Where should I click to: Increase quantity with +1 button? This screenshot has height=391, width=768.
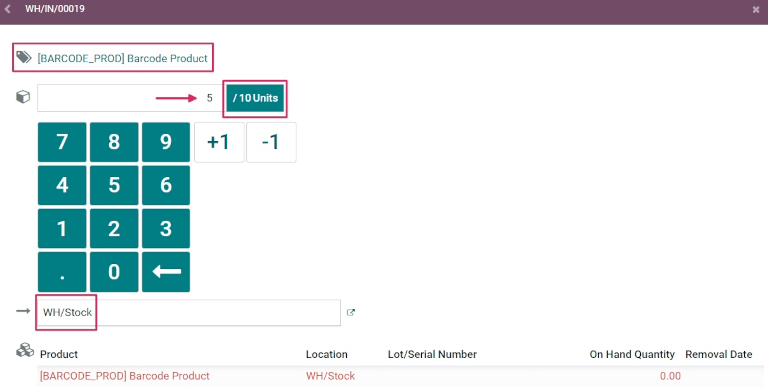tap(219, 142)
